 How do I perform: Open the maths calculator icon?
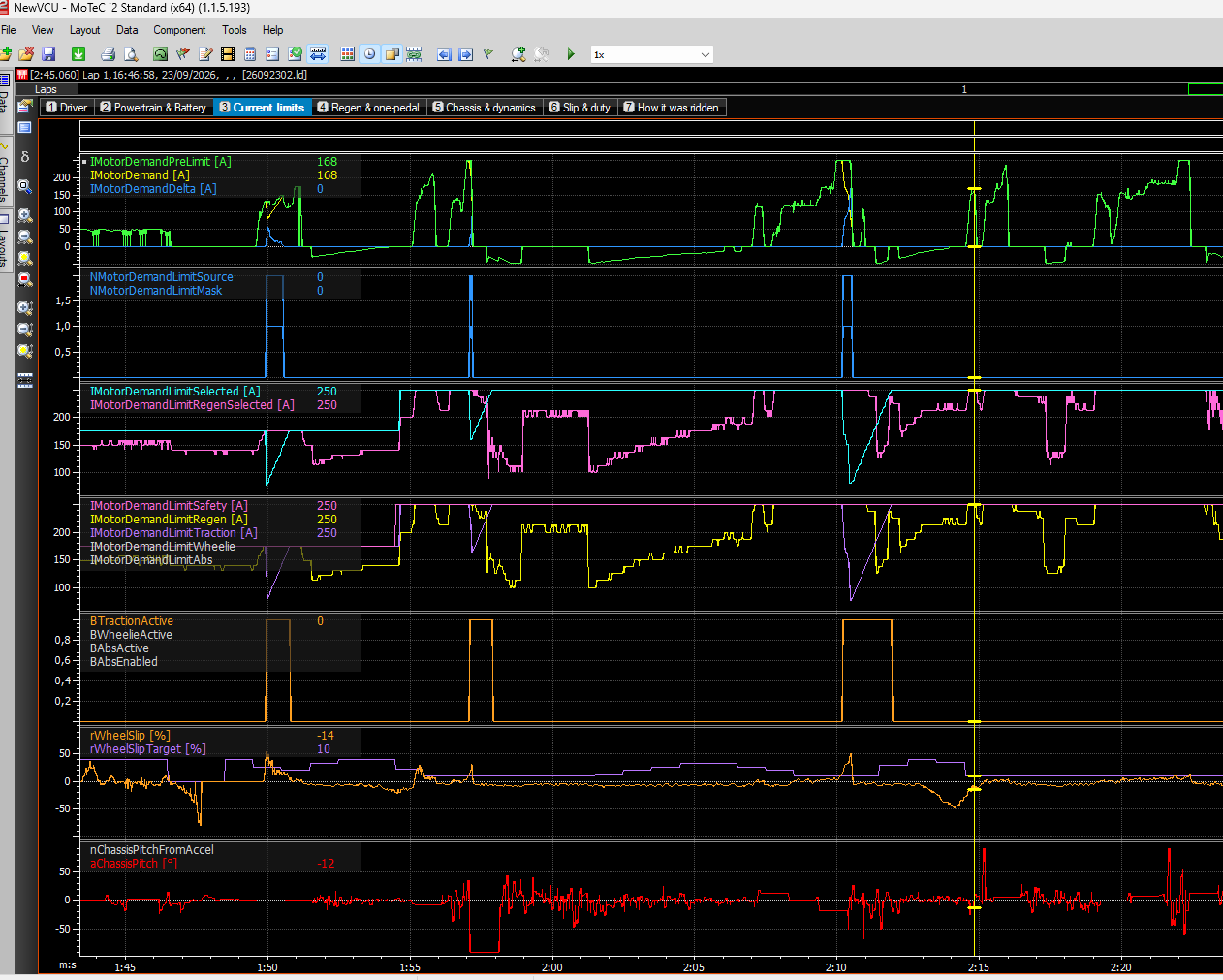(250, 54)
